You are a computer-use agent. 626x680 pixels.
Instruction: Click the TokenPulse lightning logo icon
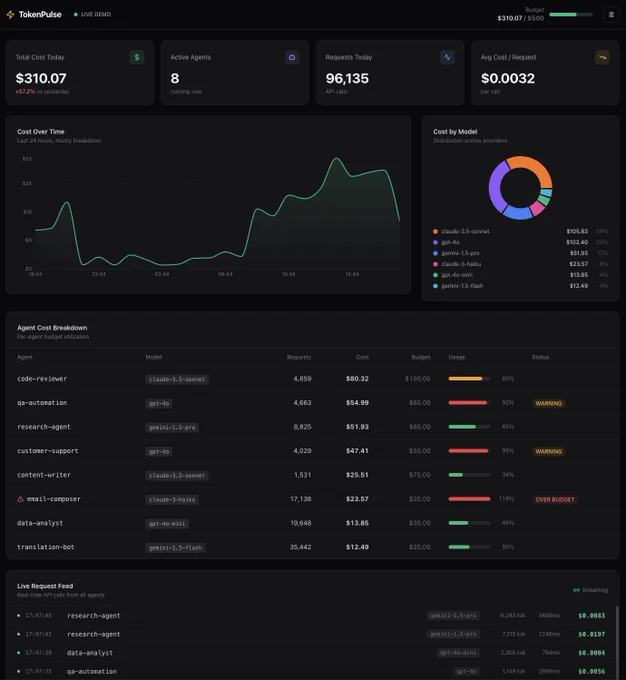click(x=10, y=15)
